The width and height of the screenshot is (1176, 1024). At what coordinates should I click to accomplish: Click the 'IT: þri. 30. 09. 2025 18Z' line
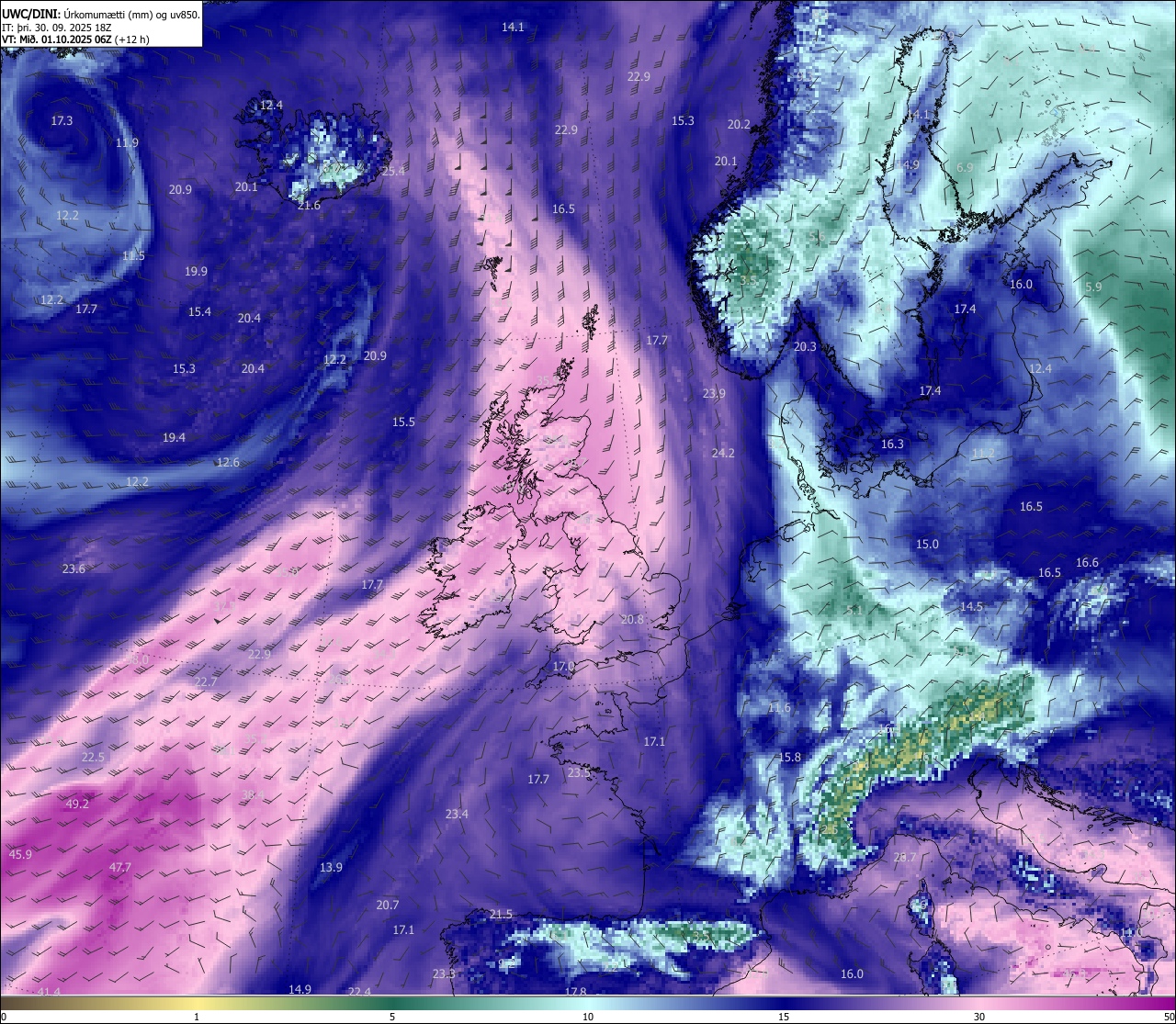click(57, 28)
